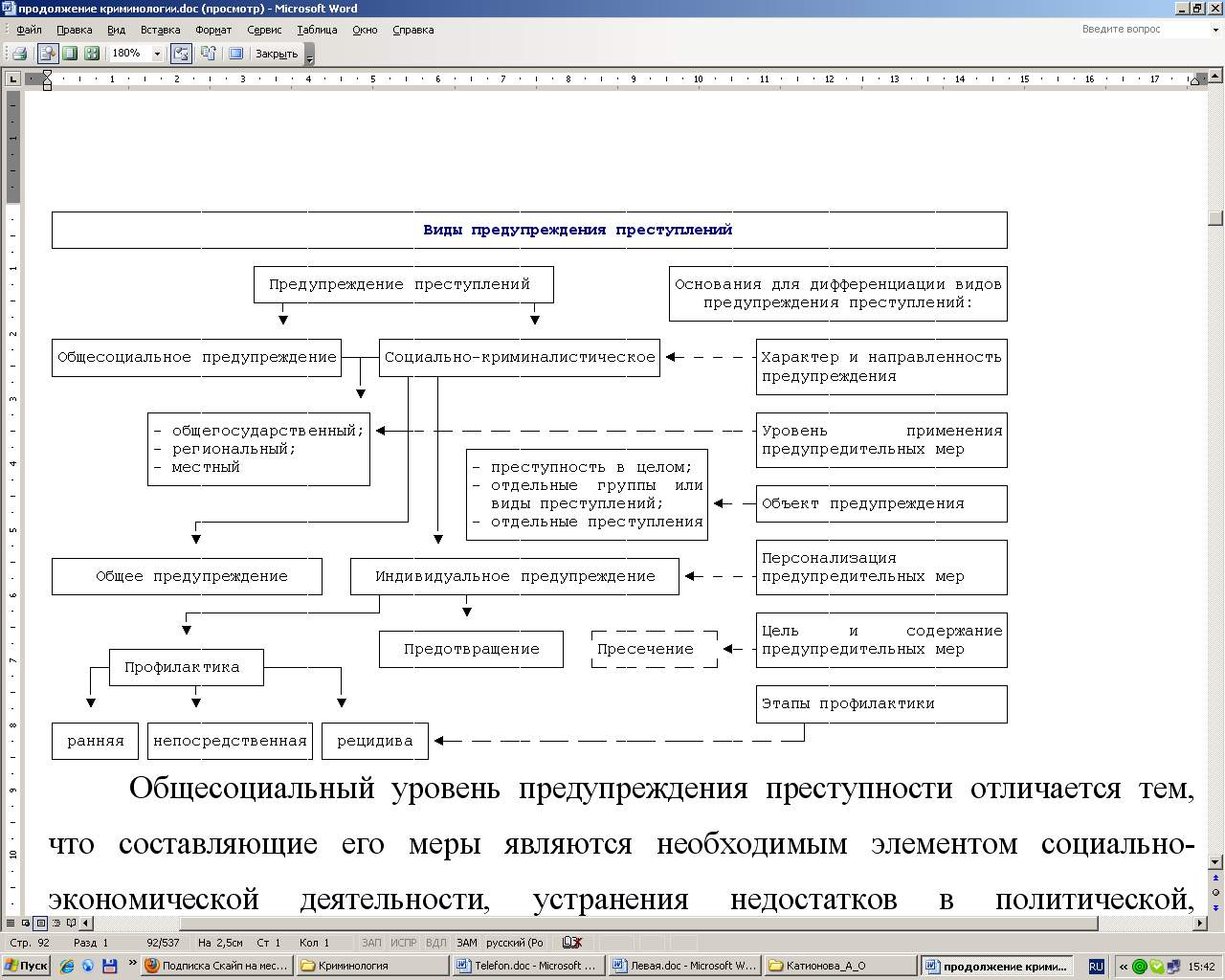Click the 15:42 system clock

click(1201, 967)
